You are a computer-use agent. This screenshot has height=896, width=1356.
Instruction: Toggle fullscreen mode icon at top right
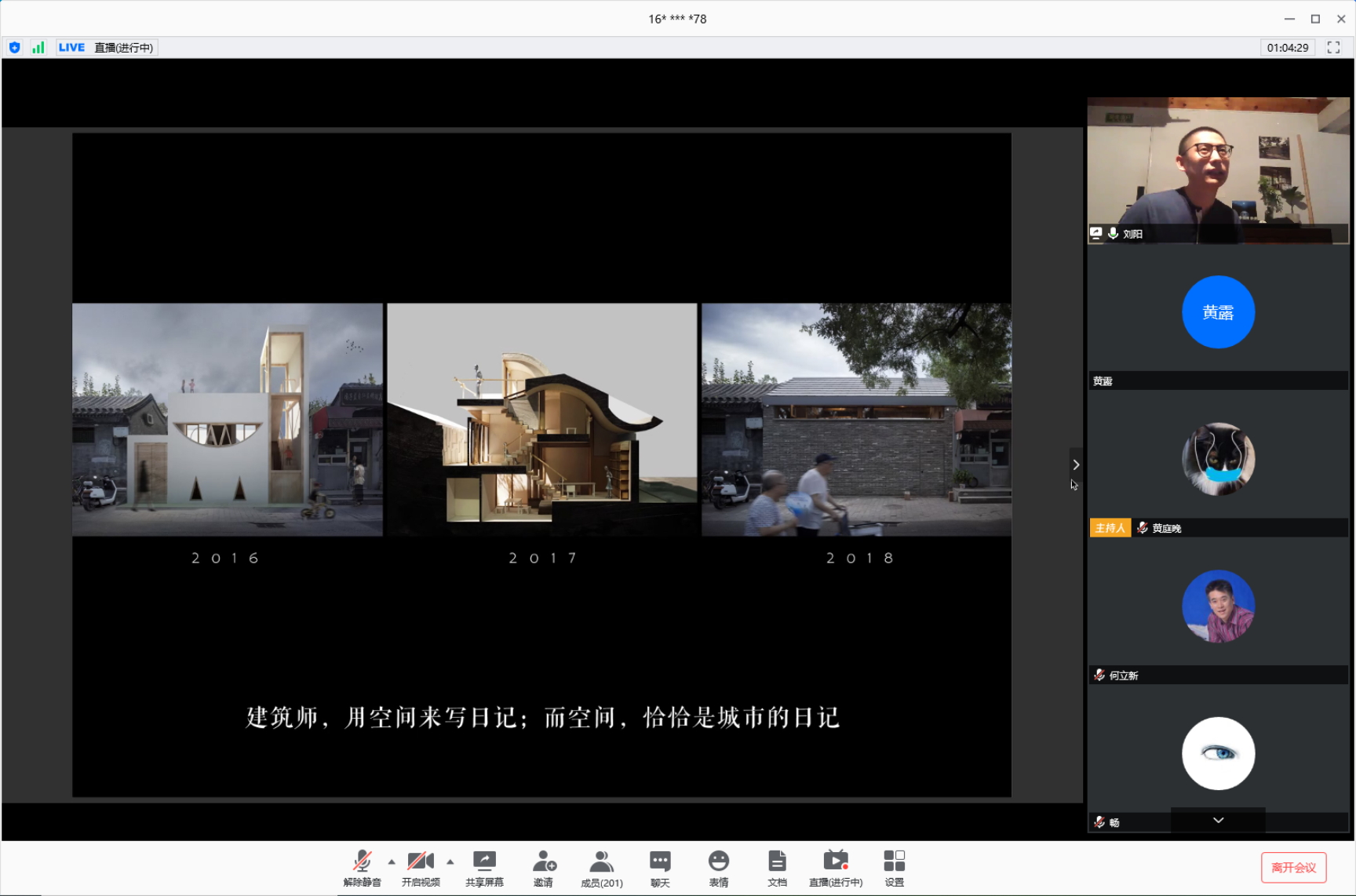tap(1333, 47)
